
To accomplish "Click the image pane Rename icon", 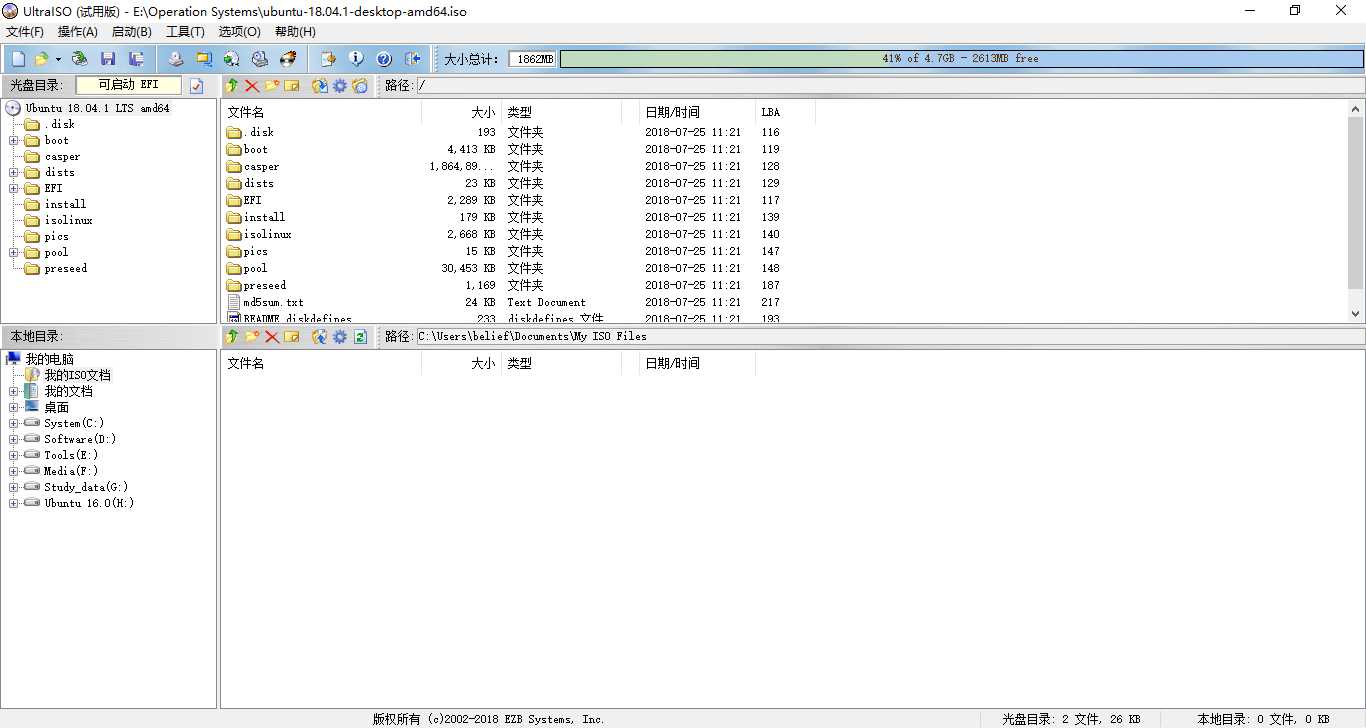I will tap(291, 86).
